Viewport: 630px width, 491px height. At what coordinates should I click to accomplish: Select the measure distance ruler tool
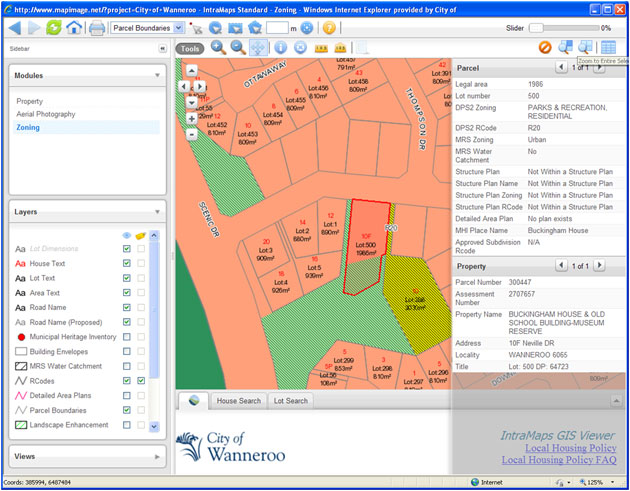point(321,48)
